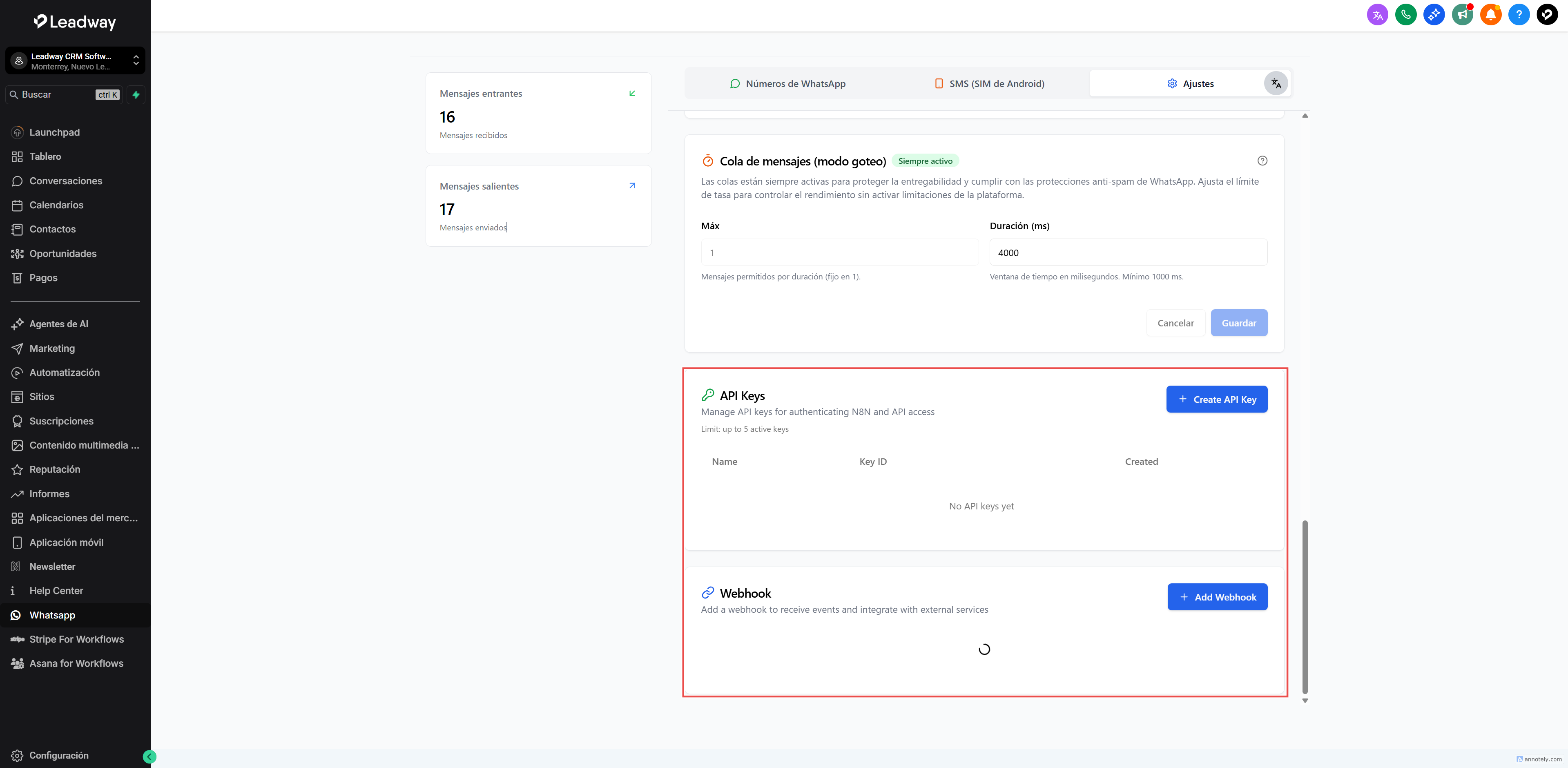This screenshot has width=1568, height=768.
Task: Open the purple translate icon in header
Action: pyautogui.click(x=1377, y=15)
